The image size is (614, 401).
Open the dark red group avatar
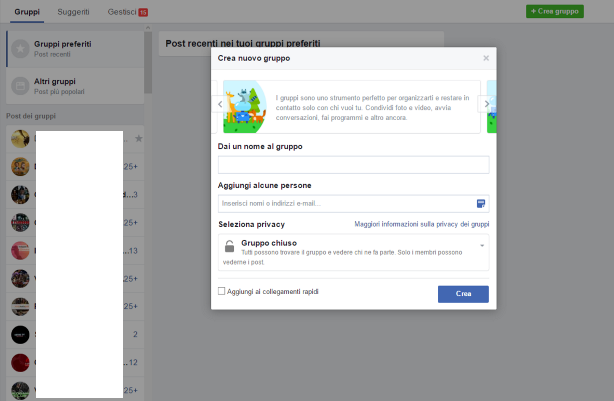pyautogui.click(x=20, y=363)
